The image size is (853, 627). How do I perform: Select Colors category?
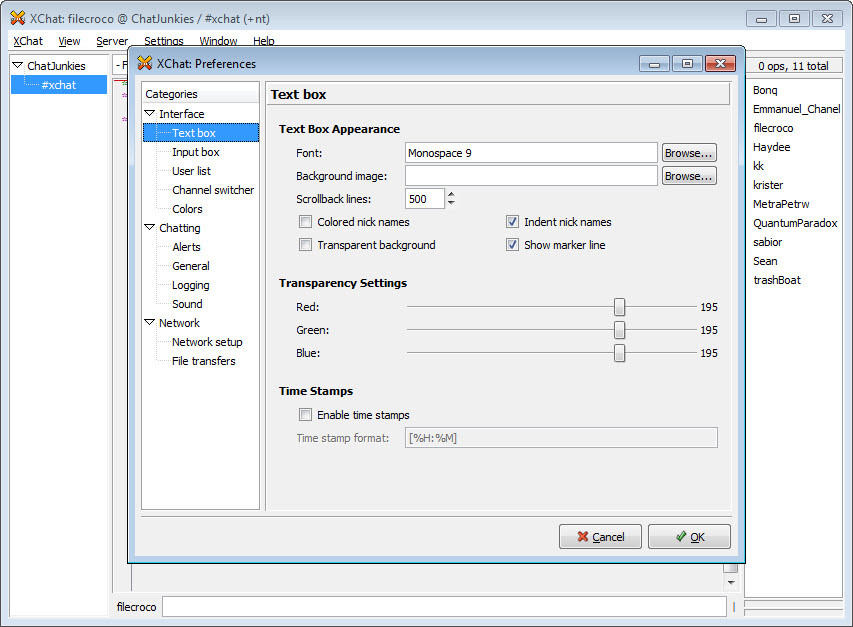(187, 209)
